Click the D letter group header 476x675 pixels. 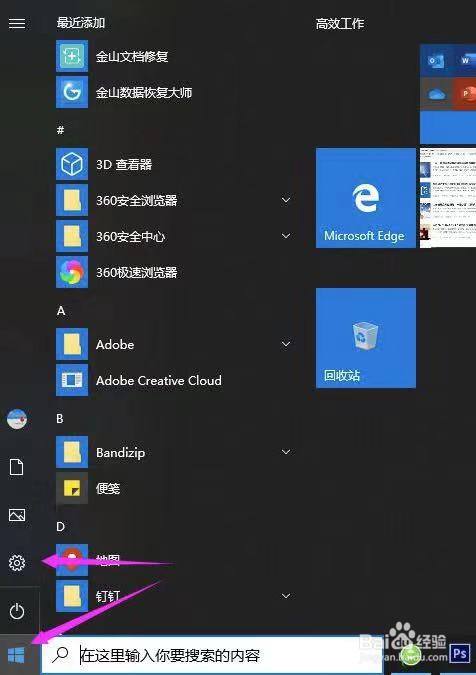[x=60, y=527]
